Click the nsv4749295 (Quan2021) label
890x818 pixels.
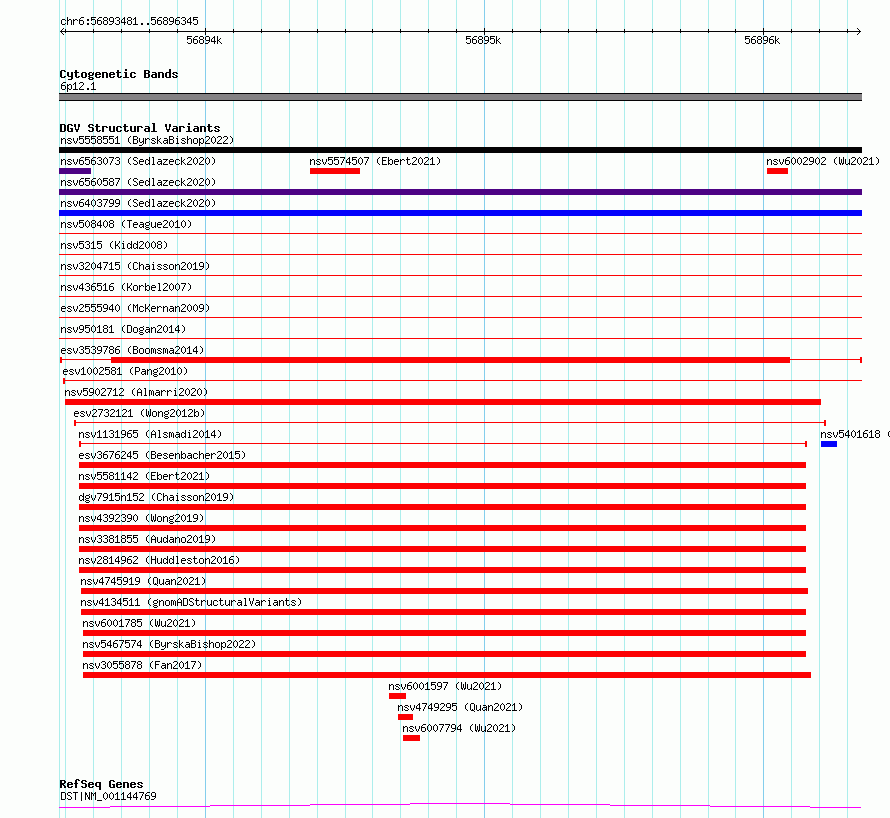click(460, 707)
